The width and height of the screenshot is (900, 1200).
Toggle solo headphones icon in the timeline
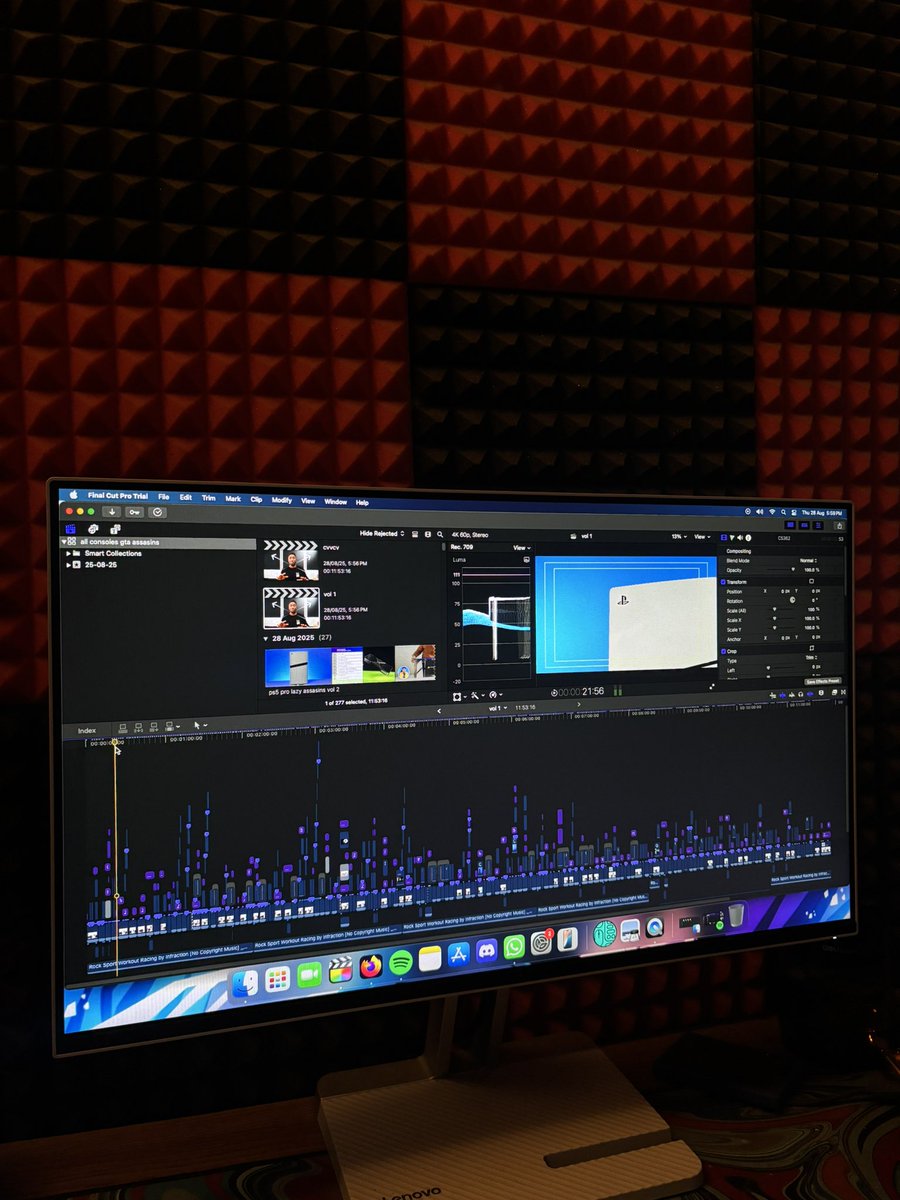(x=801, y=694)
